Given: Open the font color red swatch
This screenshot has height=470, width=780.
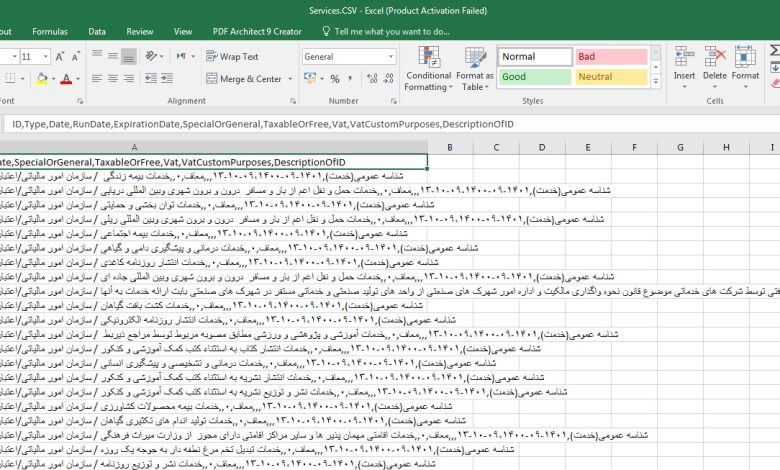Looking at the screenshot, I should (68, 79).
